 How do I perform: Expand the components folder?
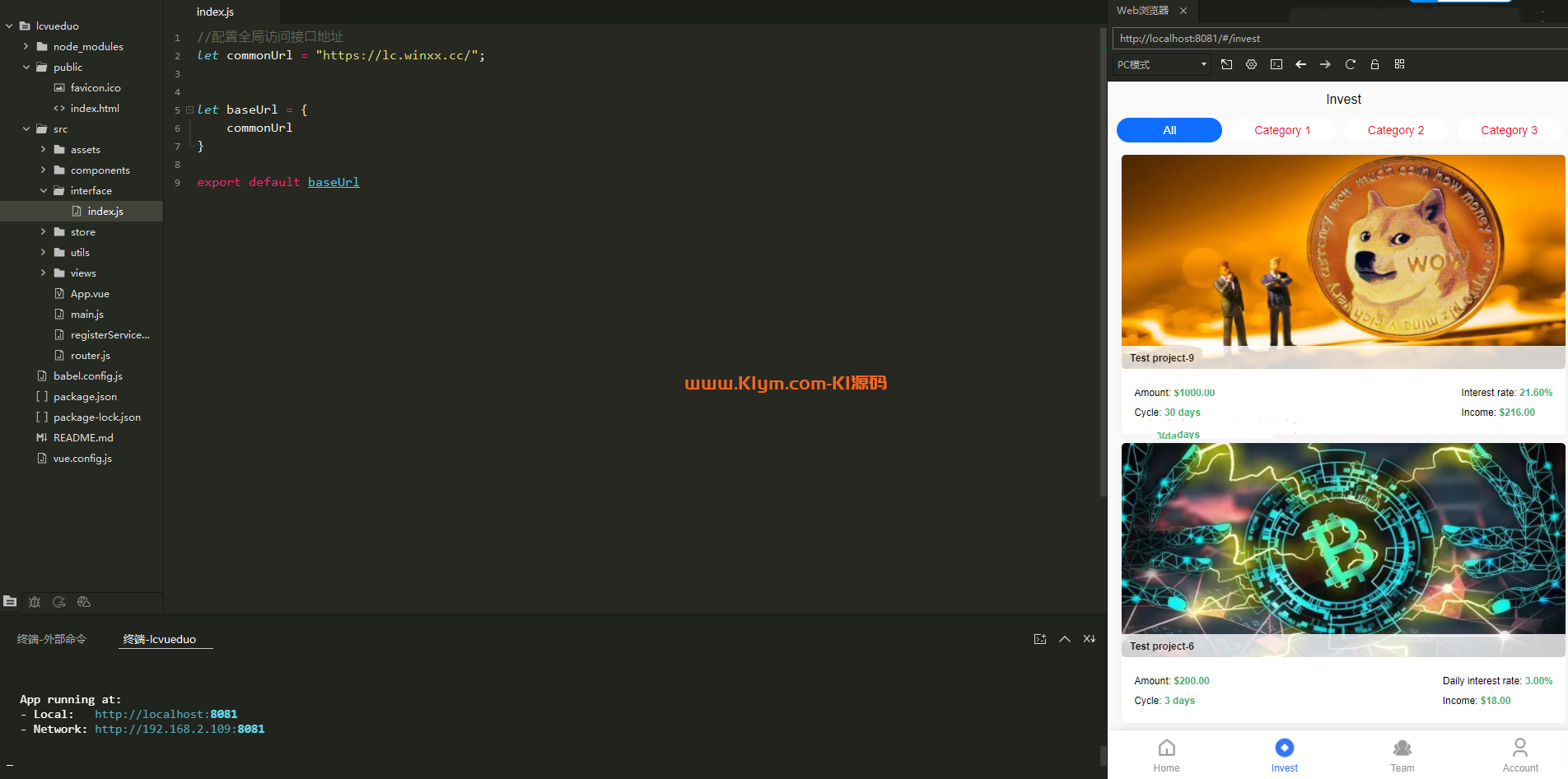click(44, 170)
